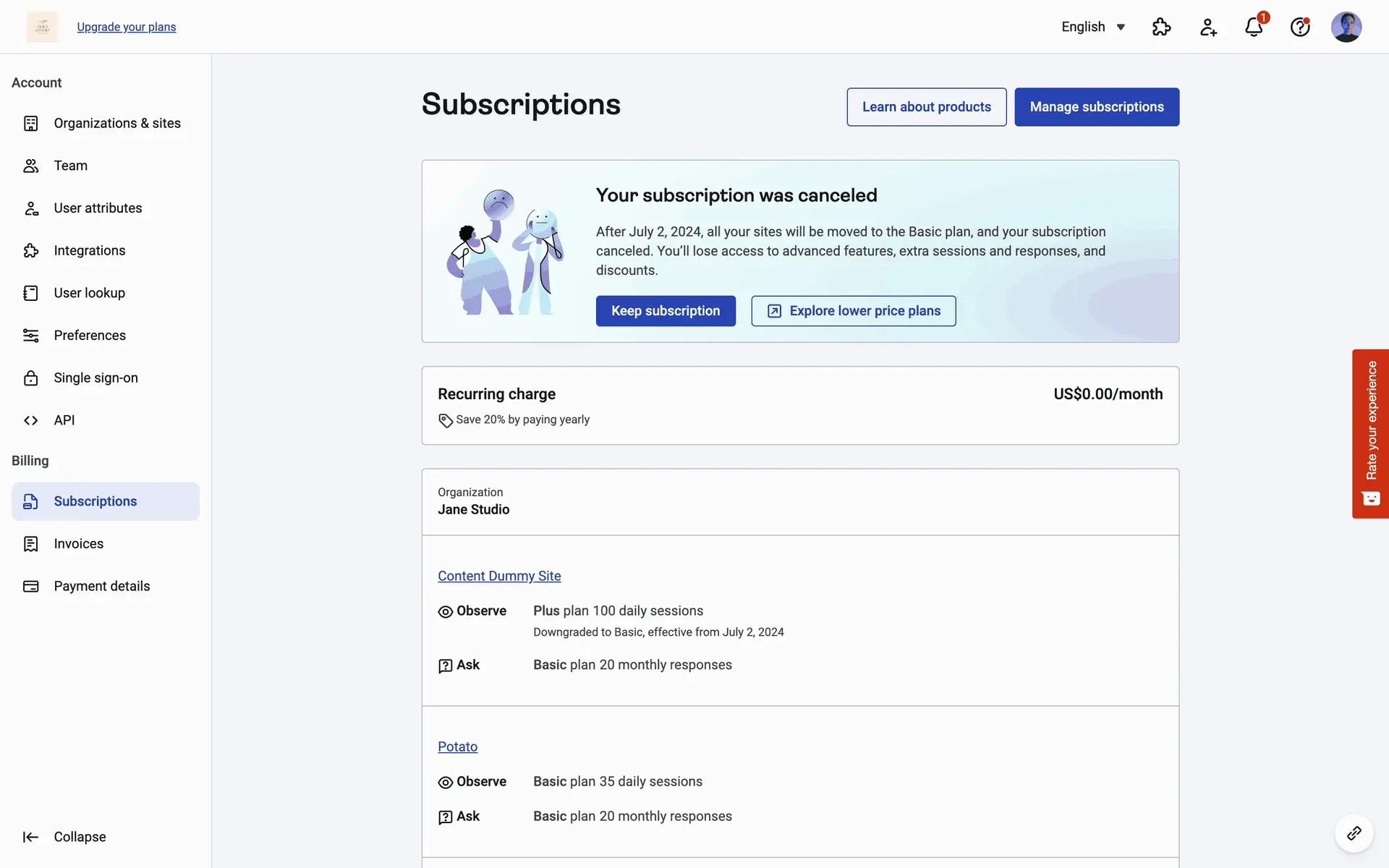
Task: Go to Organizations & sites
Action: [x=116, y=123]
